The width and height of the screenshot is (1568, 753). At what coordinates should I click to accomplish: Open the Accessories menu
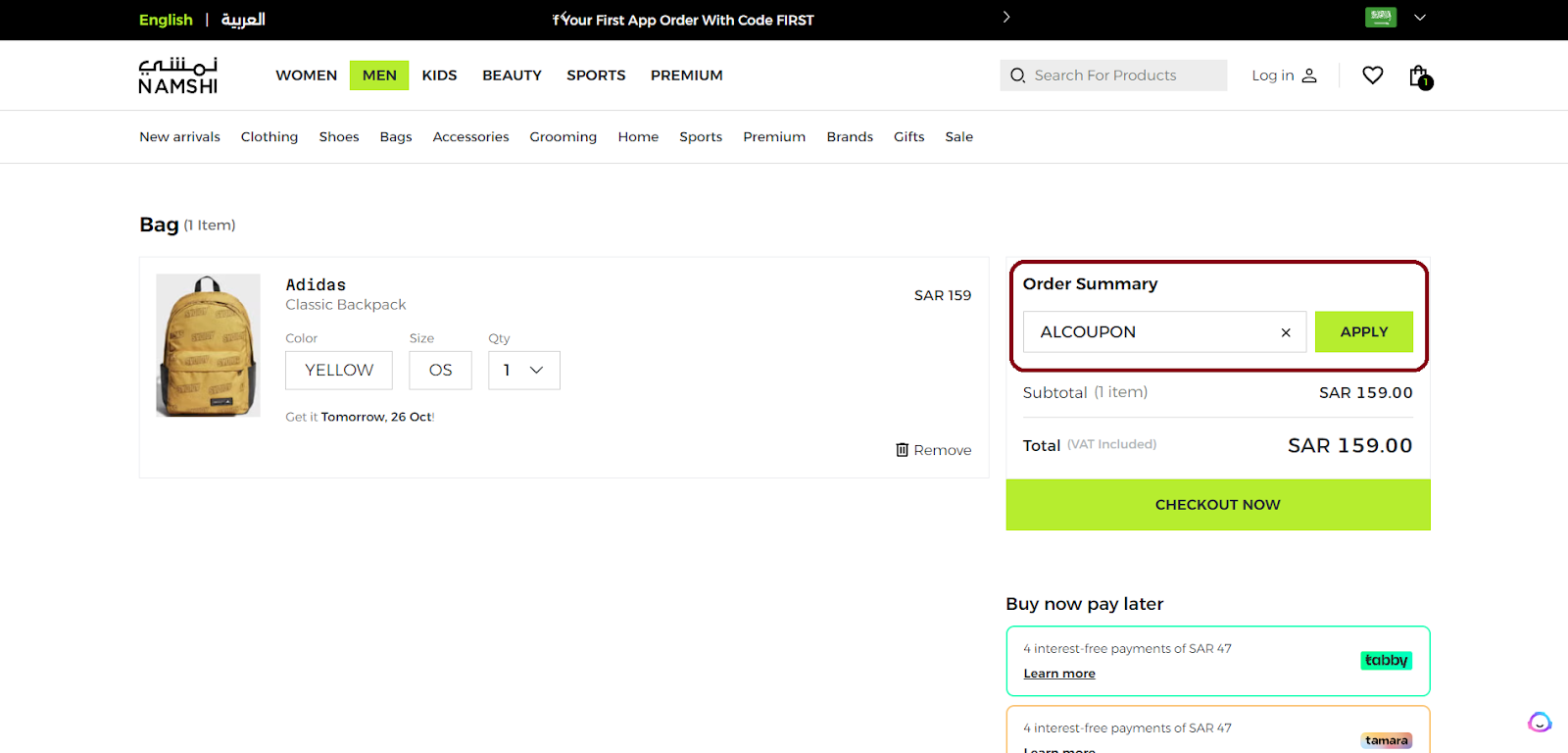(x=470, y=137)
